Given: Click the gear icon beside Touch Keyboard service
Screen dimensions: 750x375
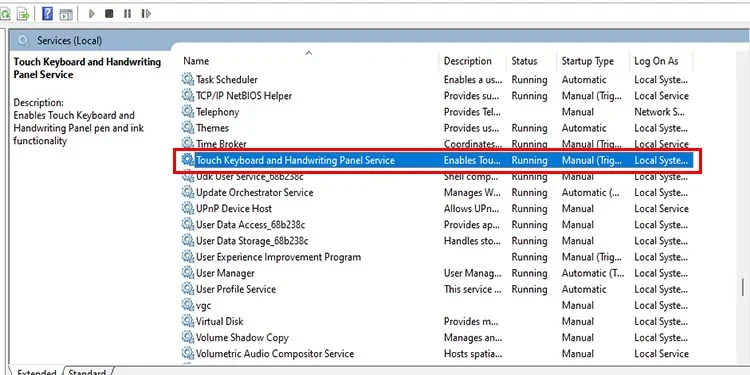Looking at the screenshot, I should tap(188, 160).
